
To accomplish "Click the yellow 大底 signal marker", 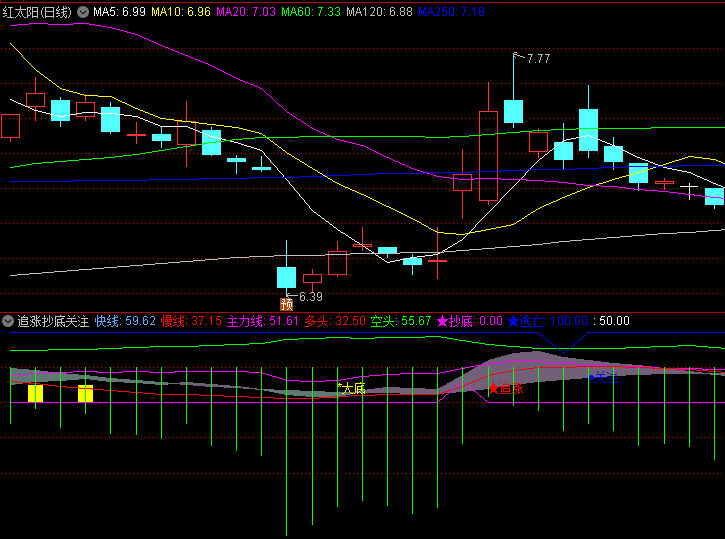I will point(351,388).
